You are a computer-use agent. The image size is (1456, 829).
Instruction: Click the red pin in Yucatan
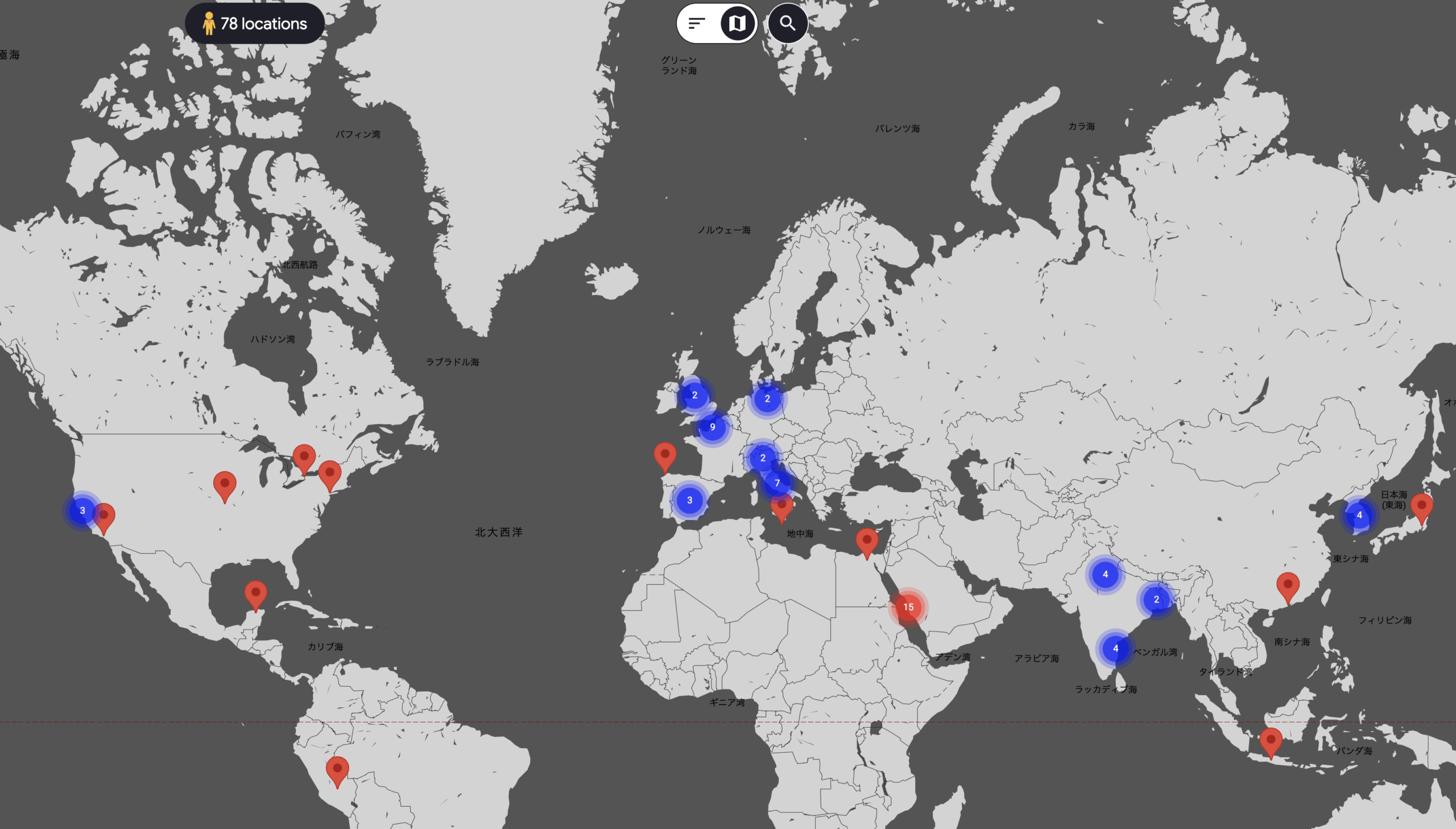point(255,593)
